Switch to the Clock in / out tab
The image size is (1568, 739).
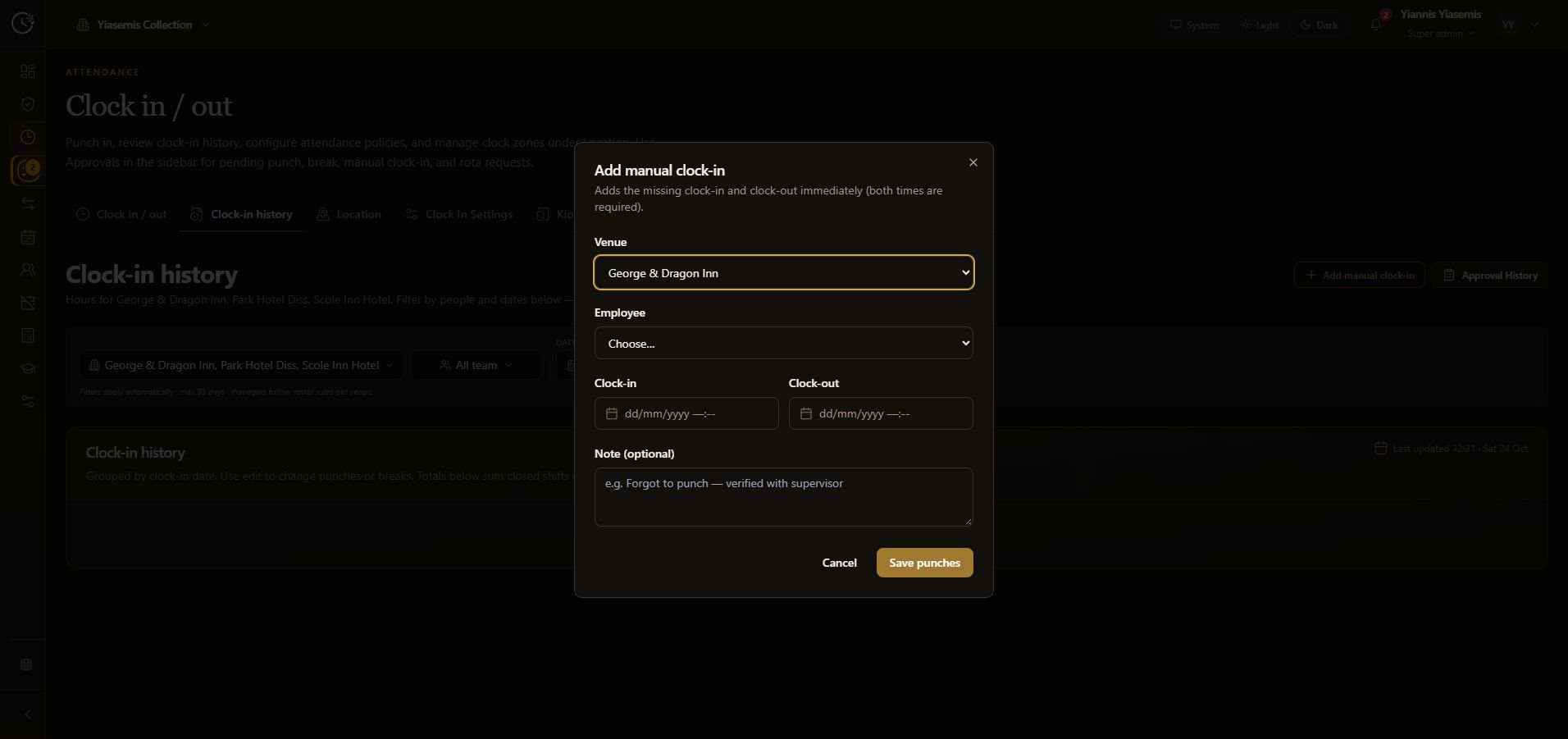pyautogui.click(x=121, y=214)
